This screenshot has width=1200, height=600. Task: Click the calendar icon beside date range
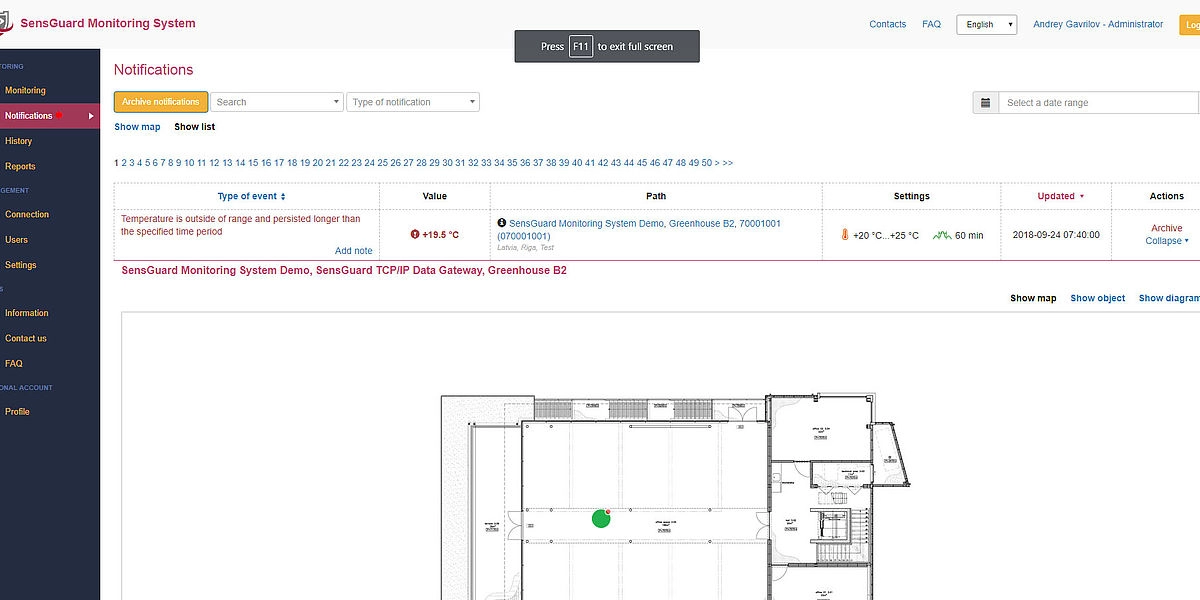tap(985, 103)
